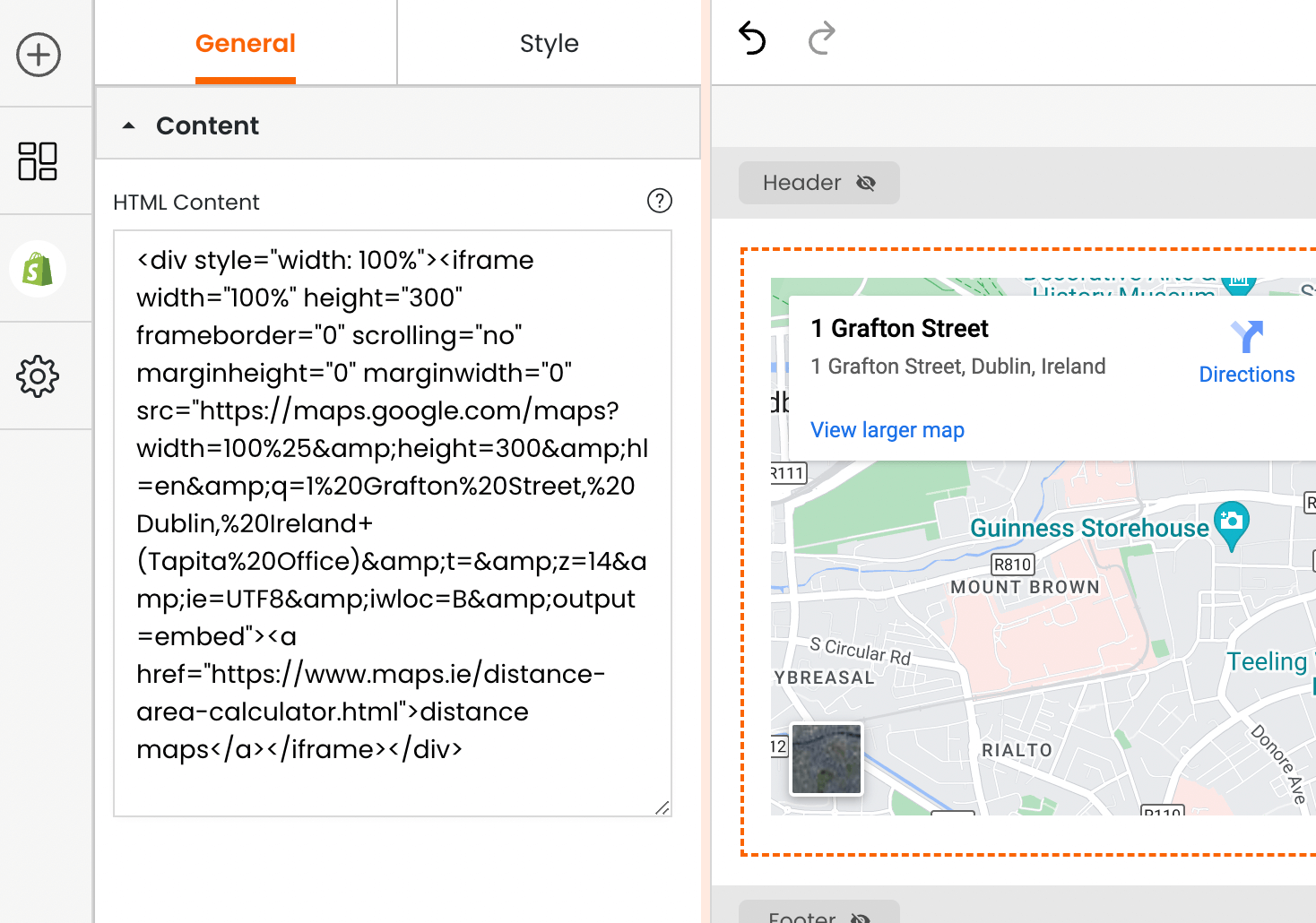Click the HTML Content field label
This screenshot has height=923, width=1316.
tap(186, 203)
